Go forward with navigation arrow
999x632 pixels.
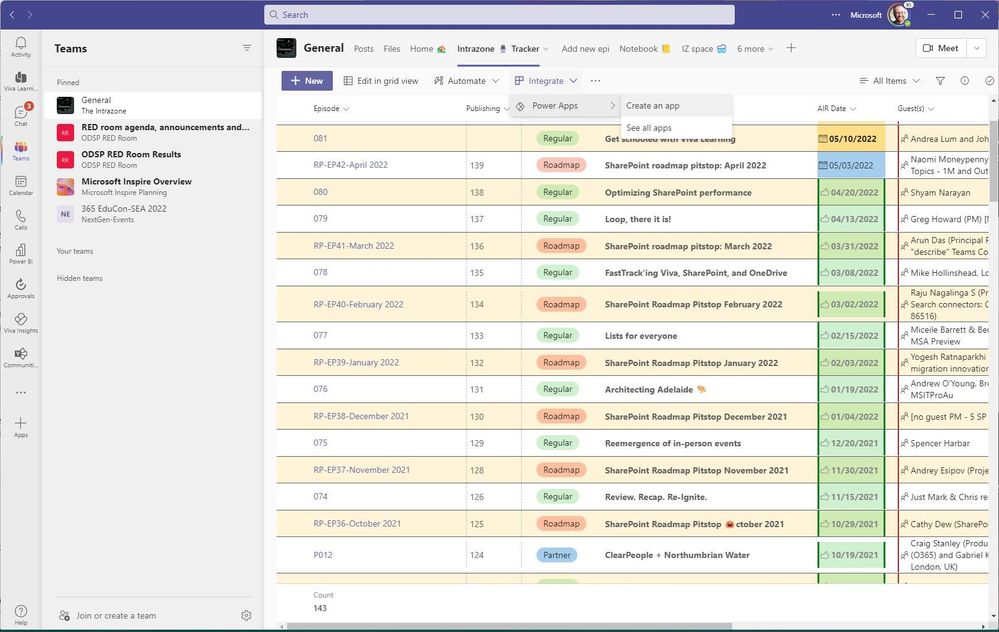[x=29, y=14]
